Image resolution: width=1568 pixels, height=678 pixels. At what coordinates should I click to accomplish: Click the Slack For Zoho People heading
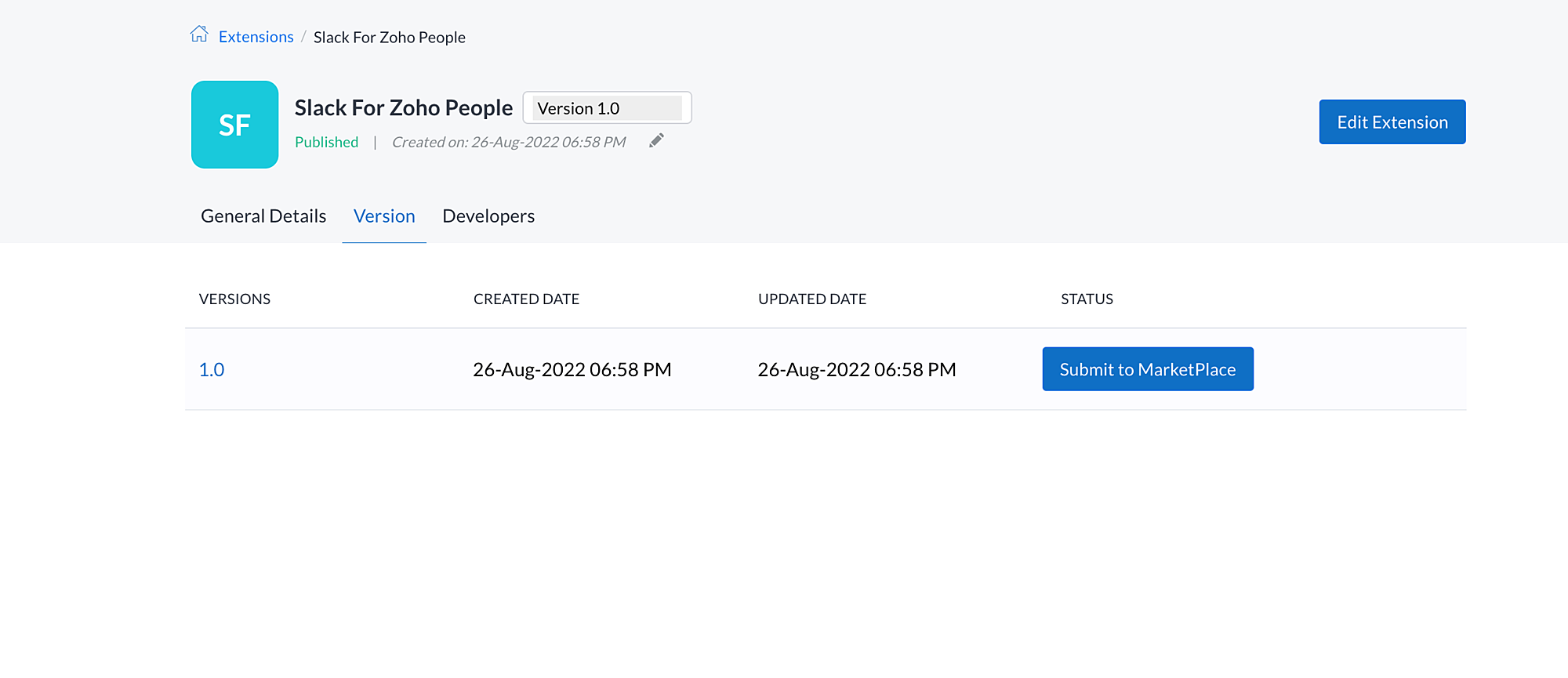coord(403,107)
